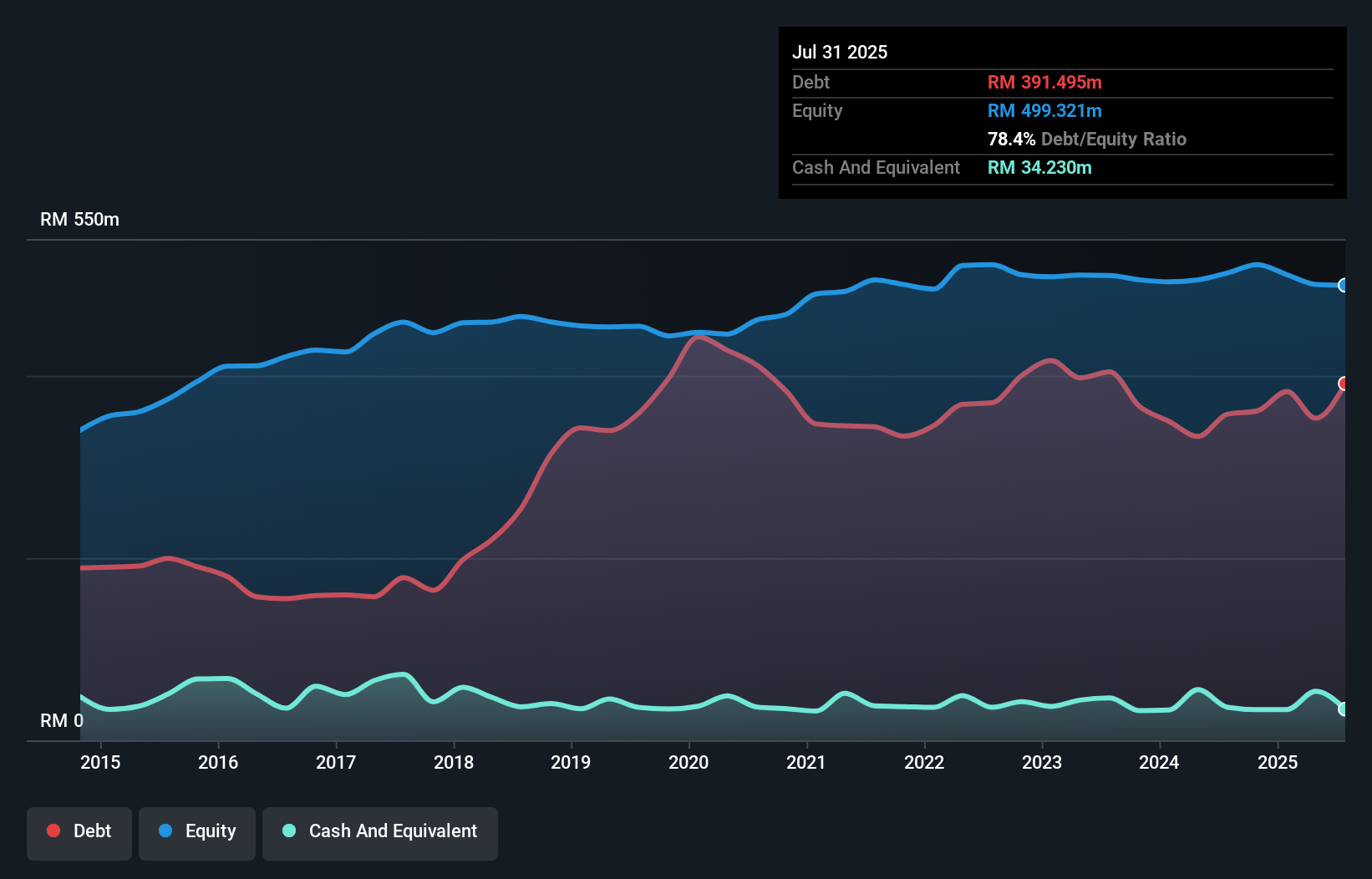Viewport: 1372px width, 879px height.
Task: Click the RM 34.230m cash value
Action: [1039, 168]
